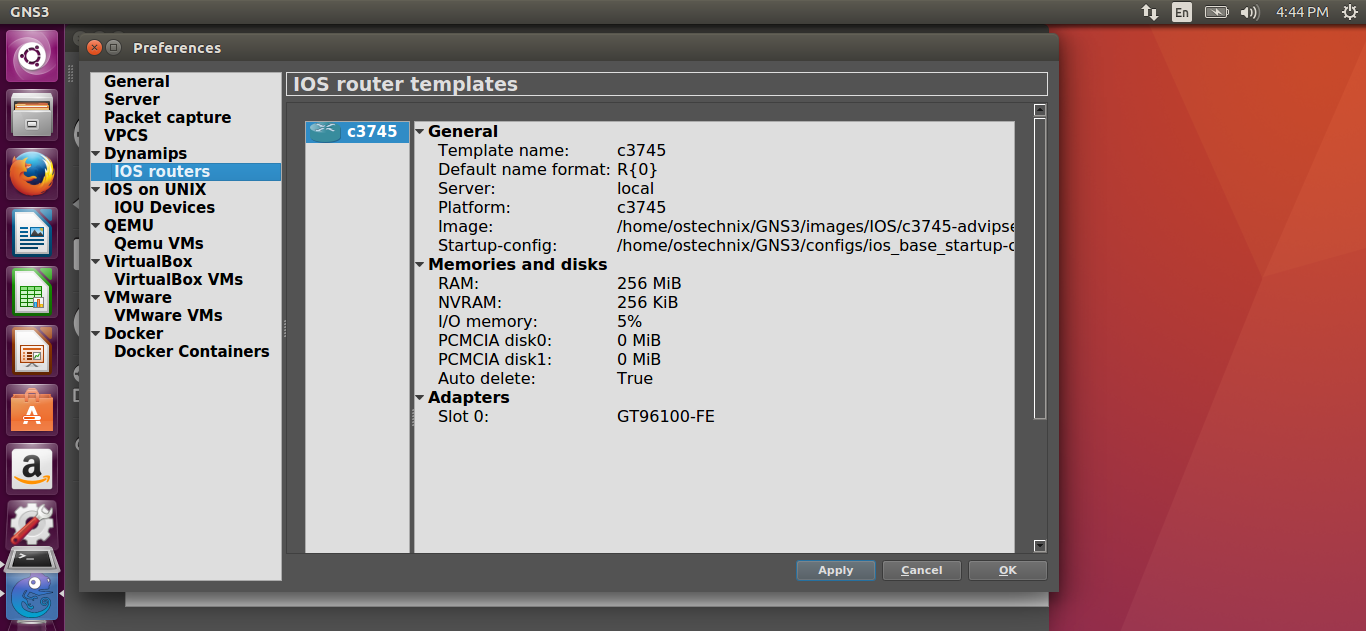Select the Default name format value R{0}
Screen dimensions: 1366x631
[x=637, y=170]
